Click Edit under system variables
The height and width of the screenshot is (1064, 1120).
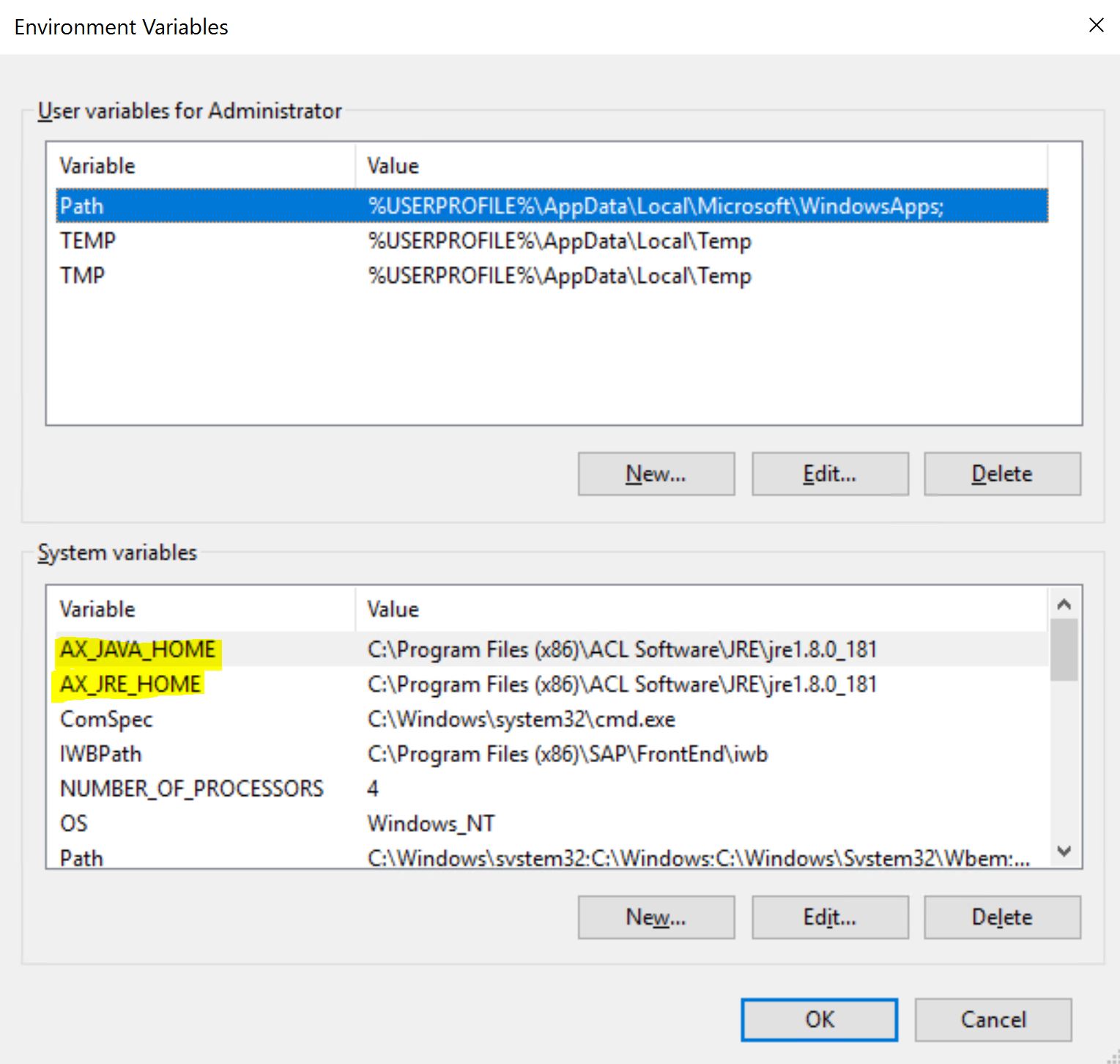[829, 917]
